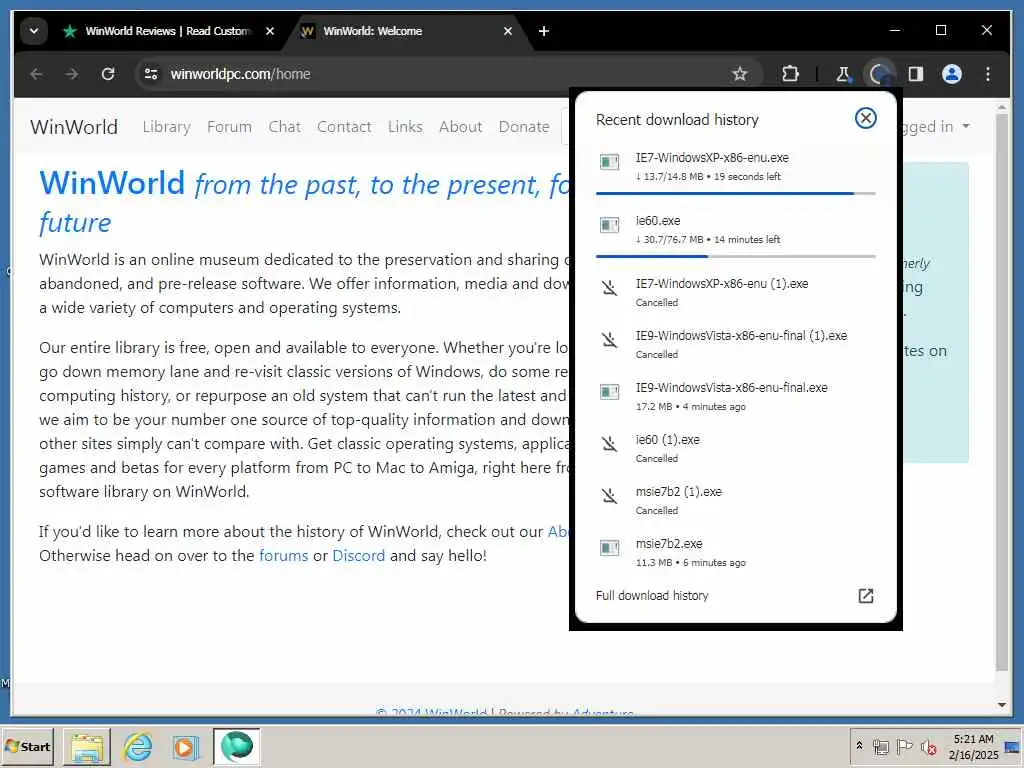Open the Action Center flag icon
Image resolution: width=1024 pixels, height=768 pixels.
[x=904, y=746]
